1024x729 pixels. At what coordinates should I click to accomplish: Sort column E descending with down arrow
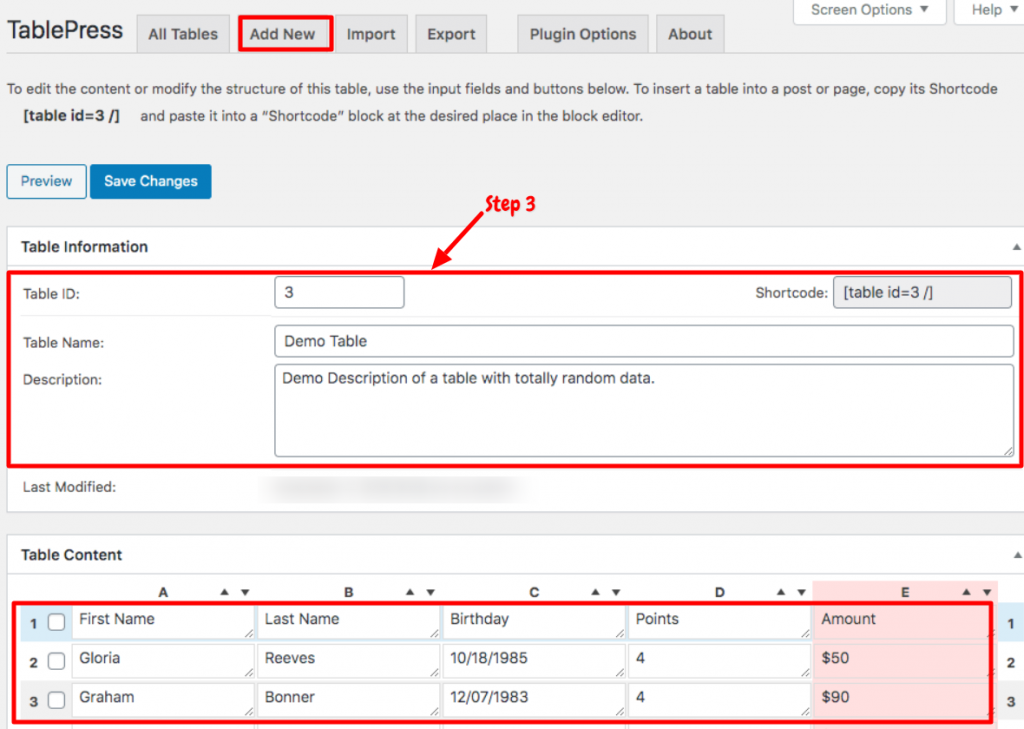point(987,592)
